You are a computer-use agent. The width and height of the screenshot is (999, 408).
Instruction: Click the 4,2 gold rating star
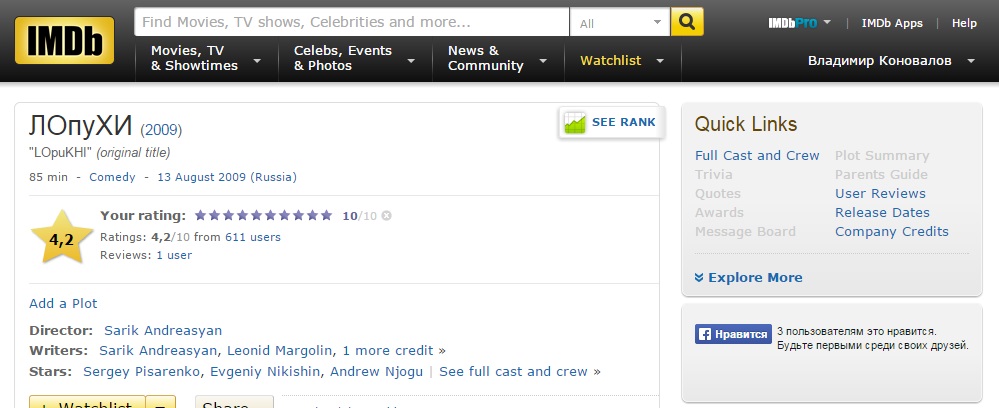click(x=62, y=237)
